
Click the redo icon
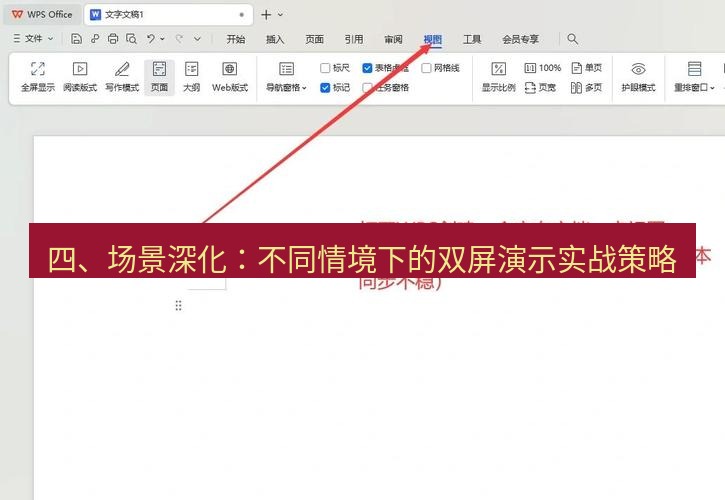(x=179, y=39)
